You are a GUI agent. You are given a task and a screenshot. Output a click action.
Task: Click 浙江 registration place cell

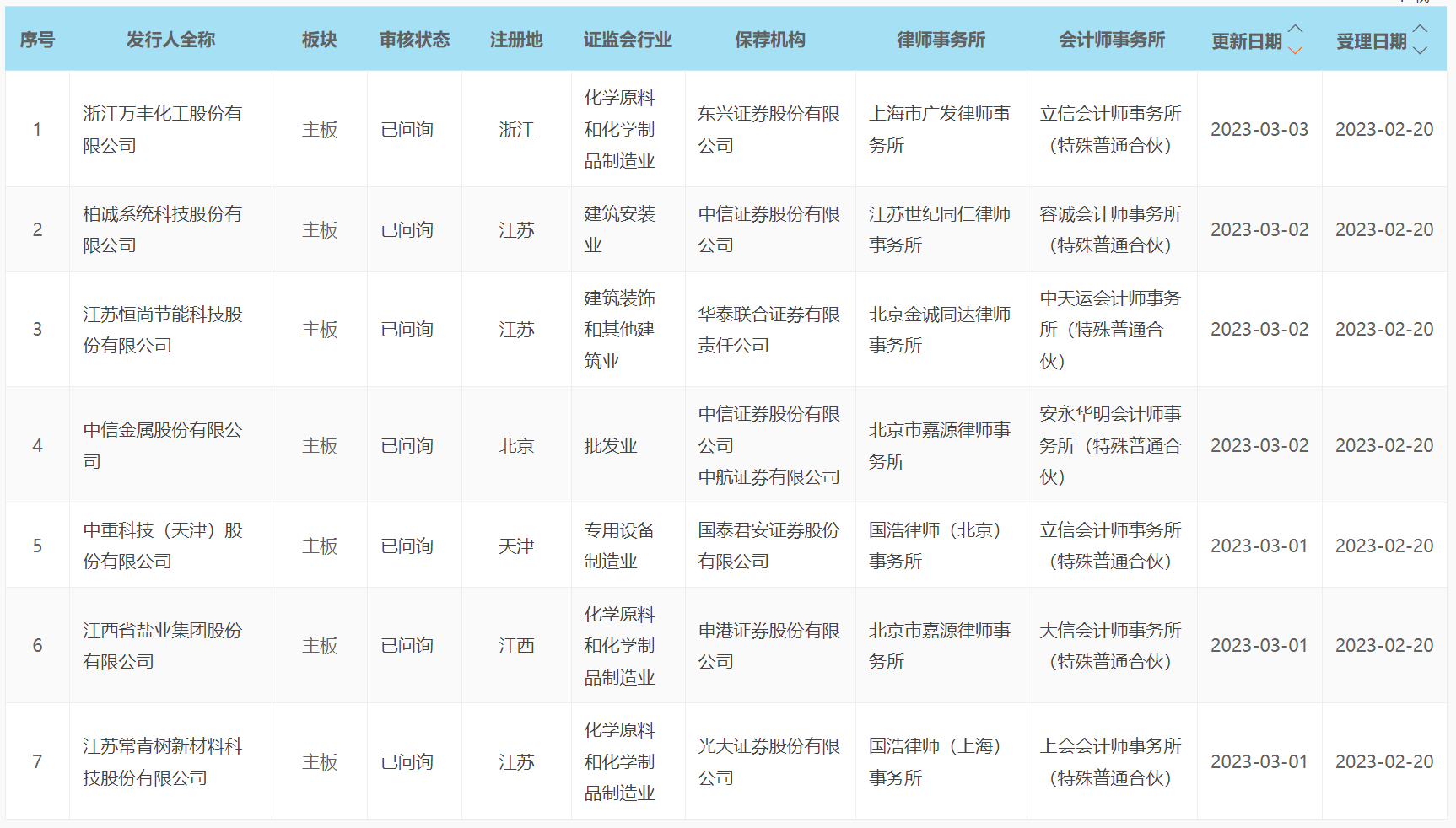click(516, 129)
